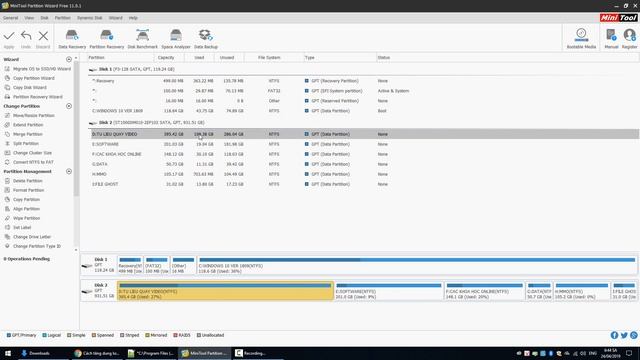Screen dimensions: 640x360
Task: Click the Discard X icon
Action: point(43,36)
